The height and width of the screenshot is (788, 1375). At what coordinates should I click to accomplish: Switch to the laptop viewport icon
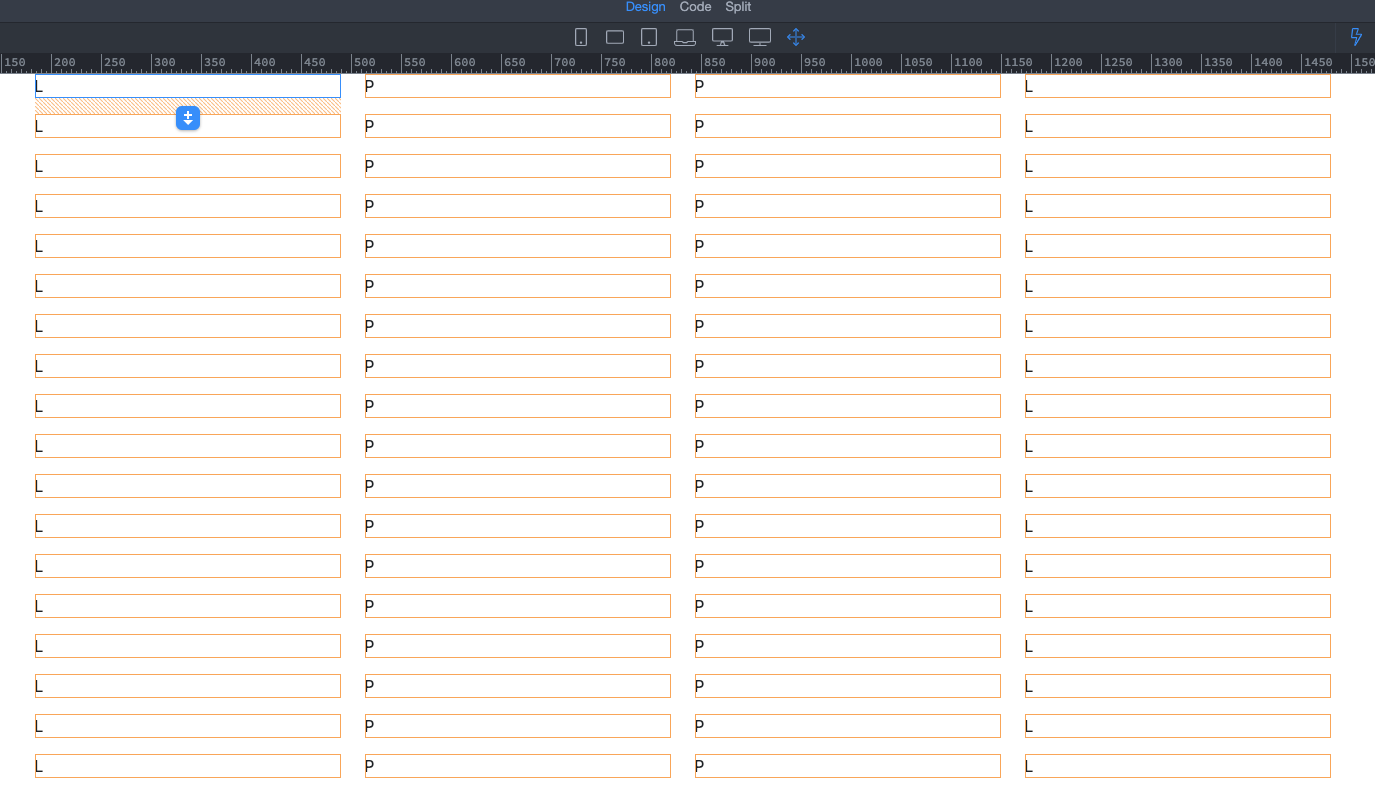(x=685, y=37)
